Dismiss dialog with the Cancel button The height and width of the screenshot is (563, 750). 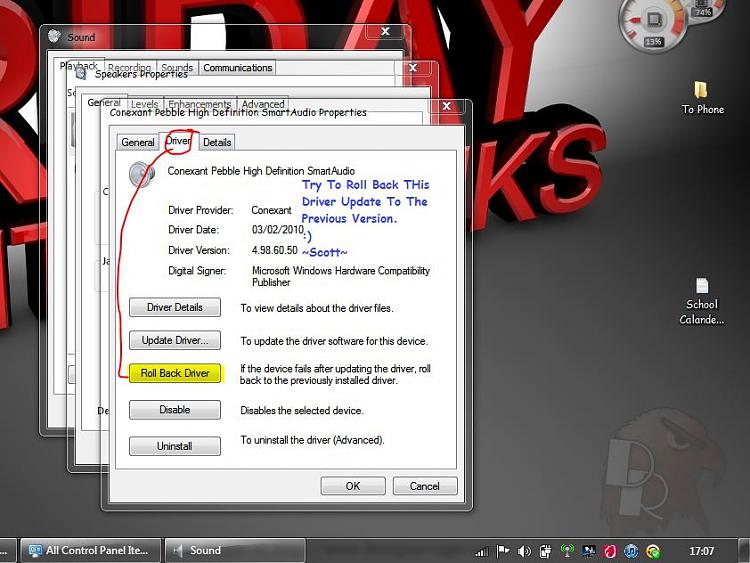[x=425, y=486]
